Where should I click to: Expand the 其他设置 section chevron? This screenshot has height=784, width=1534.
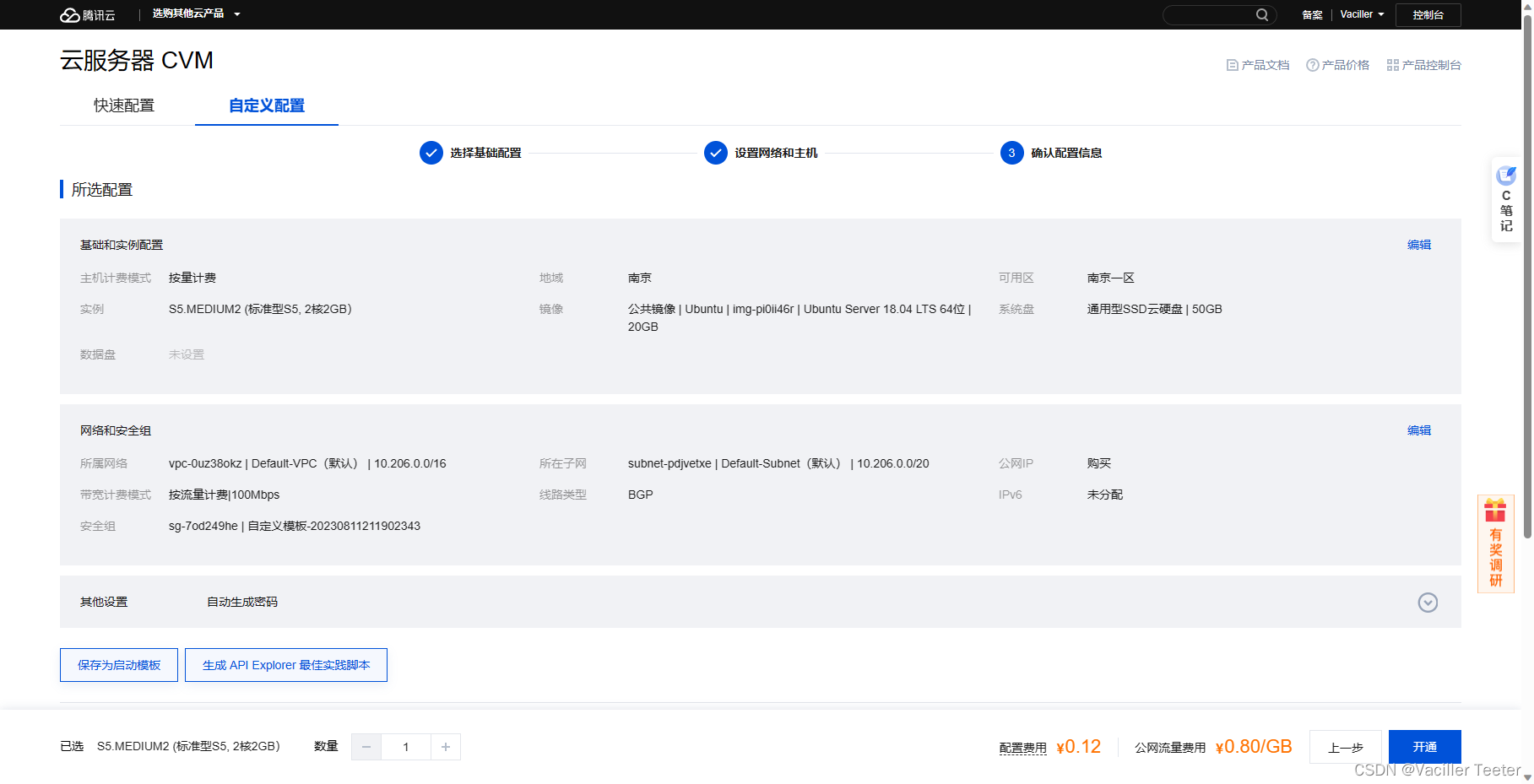[1428, 603]
